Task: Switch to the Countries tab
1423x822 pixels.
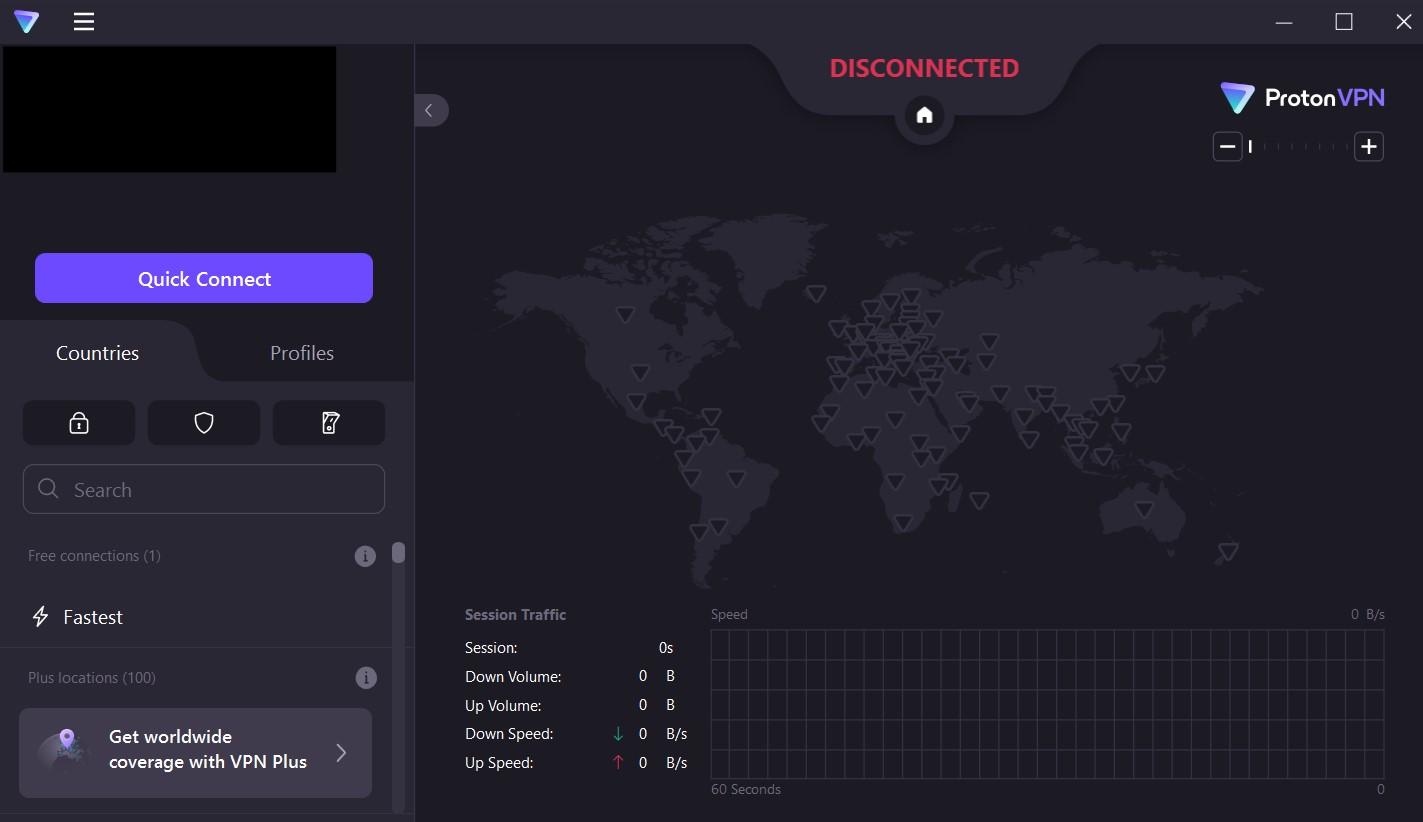Action: pos(97,353)
